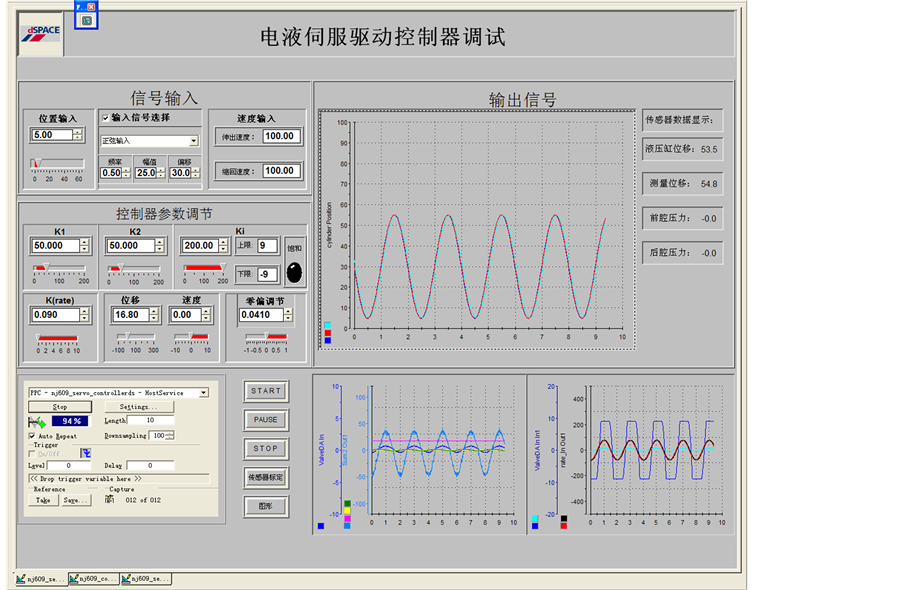This screenshot has height=590, width=903.
Task: Click the 伸出速度 extend speed input field
Action: pos(281,136)
